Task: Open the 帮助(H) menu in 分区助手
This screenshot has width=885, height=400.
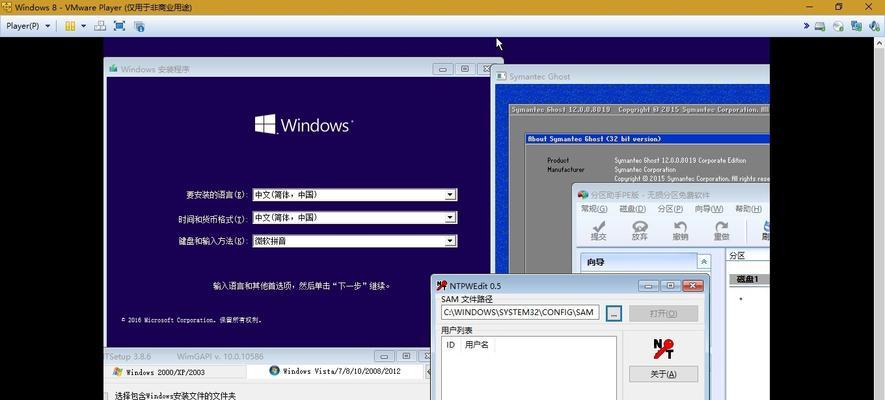Action: (x=748, y=209)
